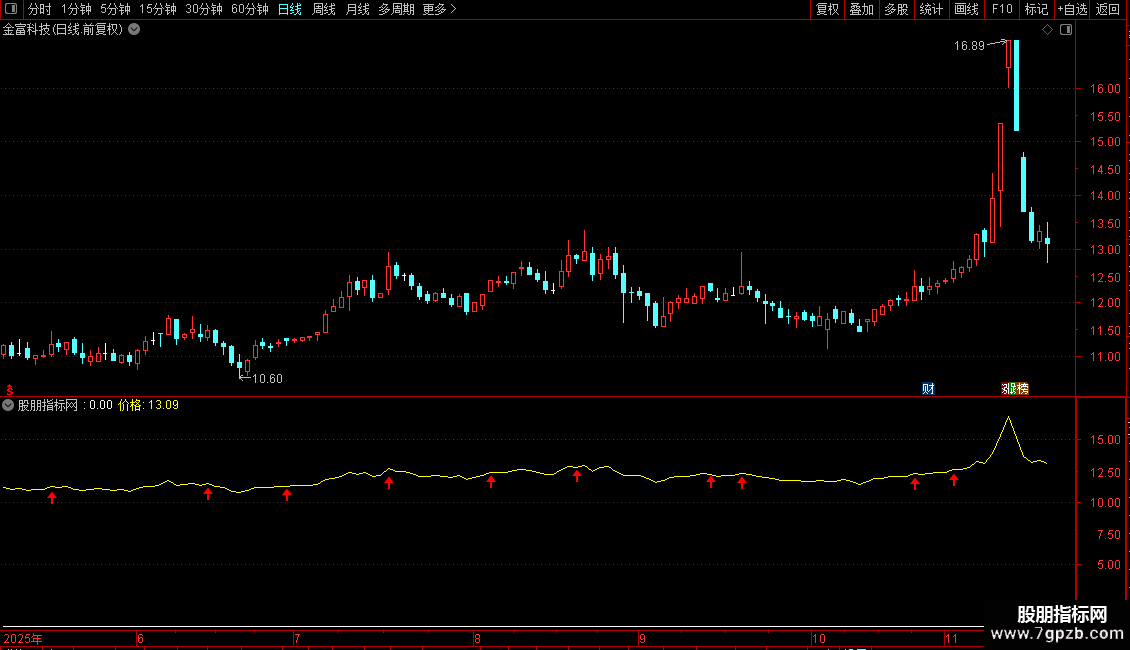Switch to 周线 weekly chart

(x=324, y=9)
